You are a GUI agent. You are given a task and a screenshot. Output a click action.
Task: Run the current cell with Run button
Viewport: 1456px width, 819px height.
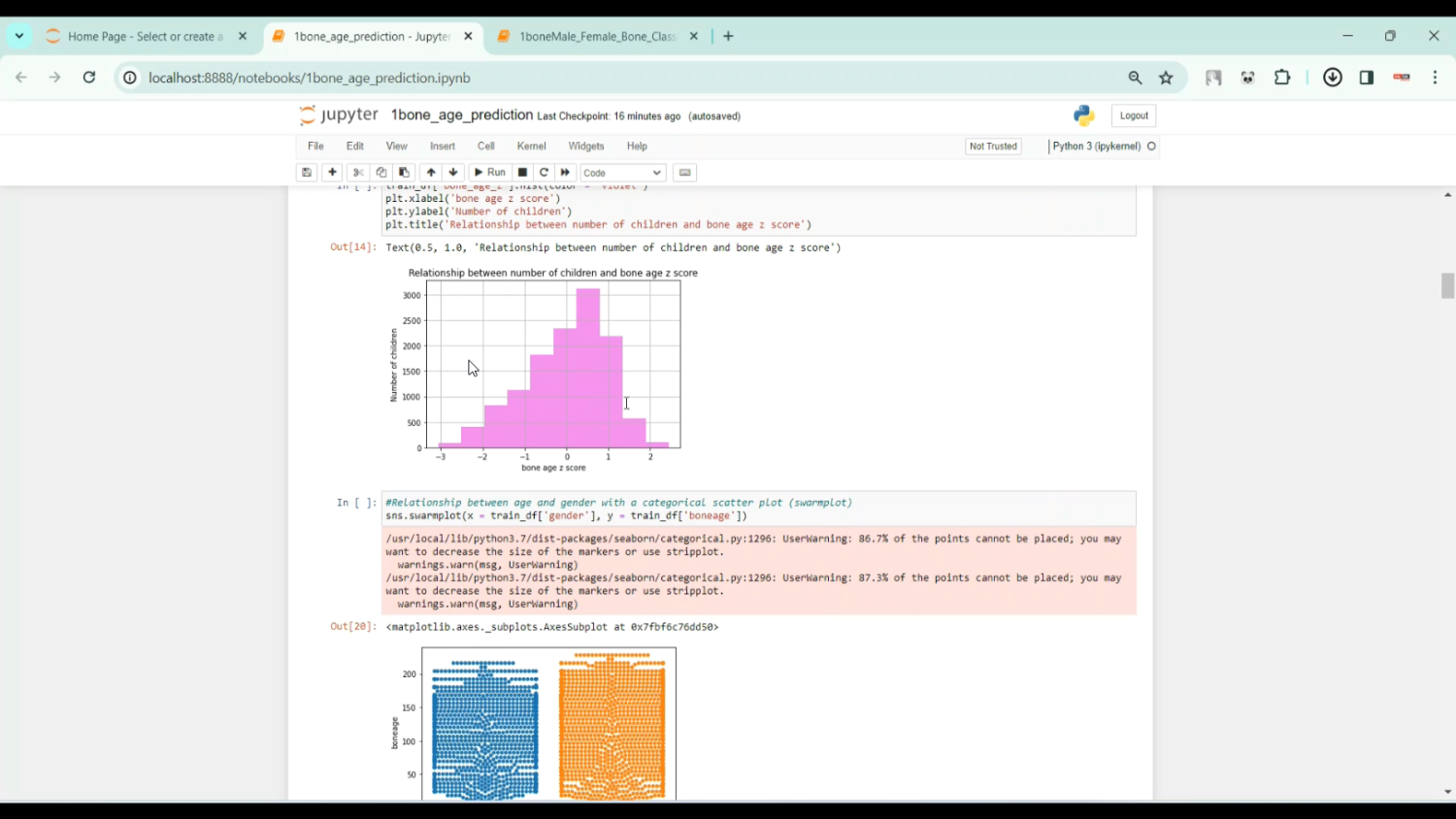click(x=490, y=173)
